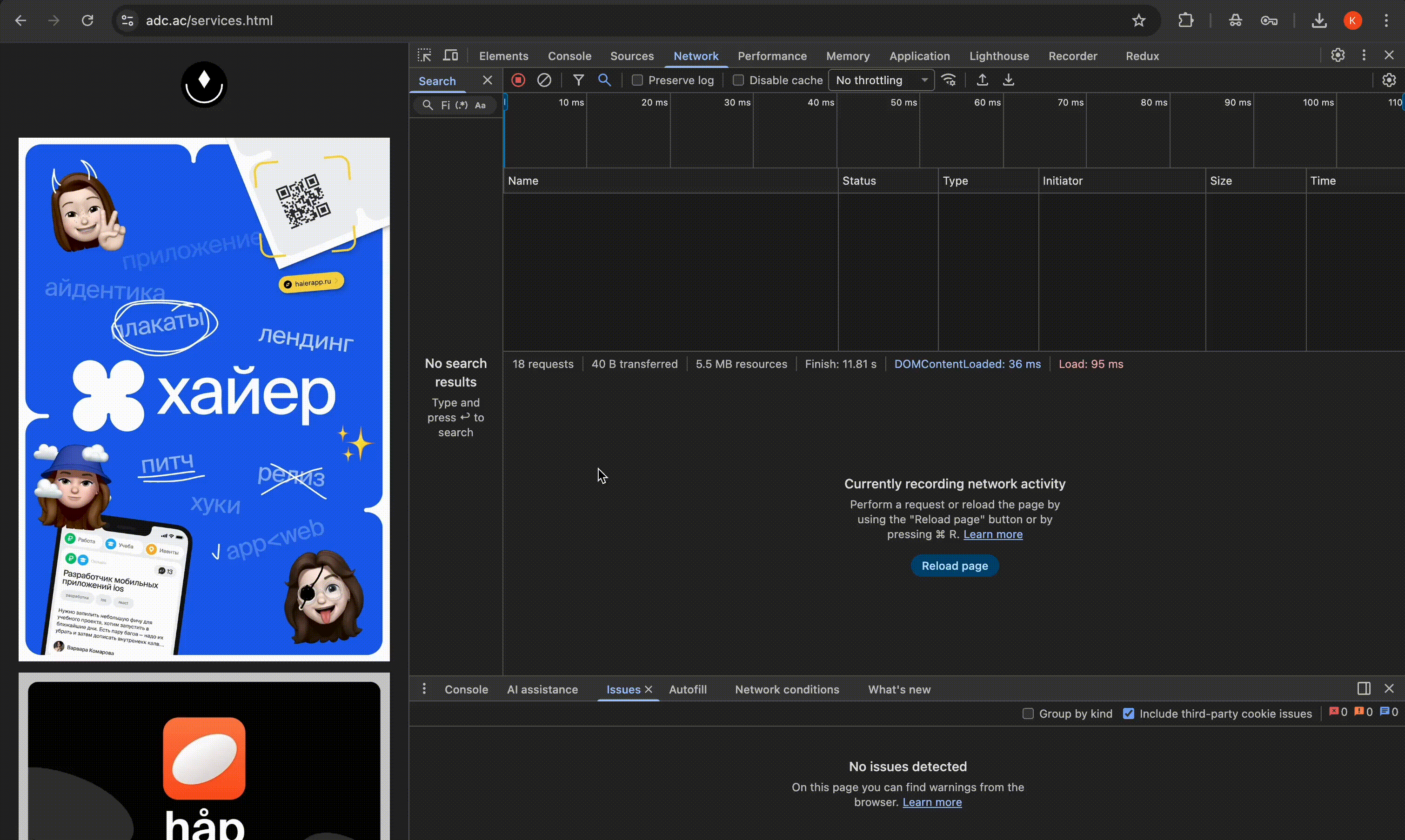Open the password key icon in Chrome toolbar
The image size is (1405, 840).
1269,21
